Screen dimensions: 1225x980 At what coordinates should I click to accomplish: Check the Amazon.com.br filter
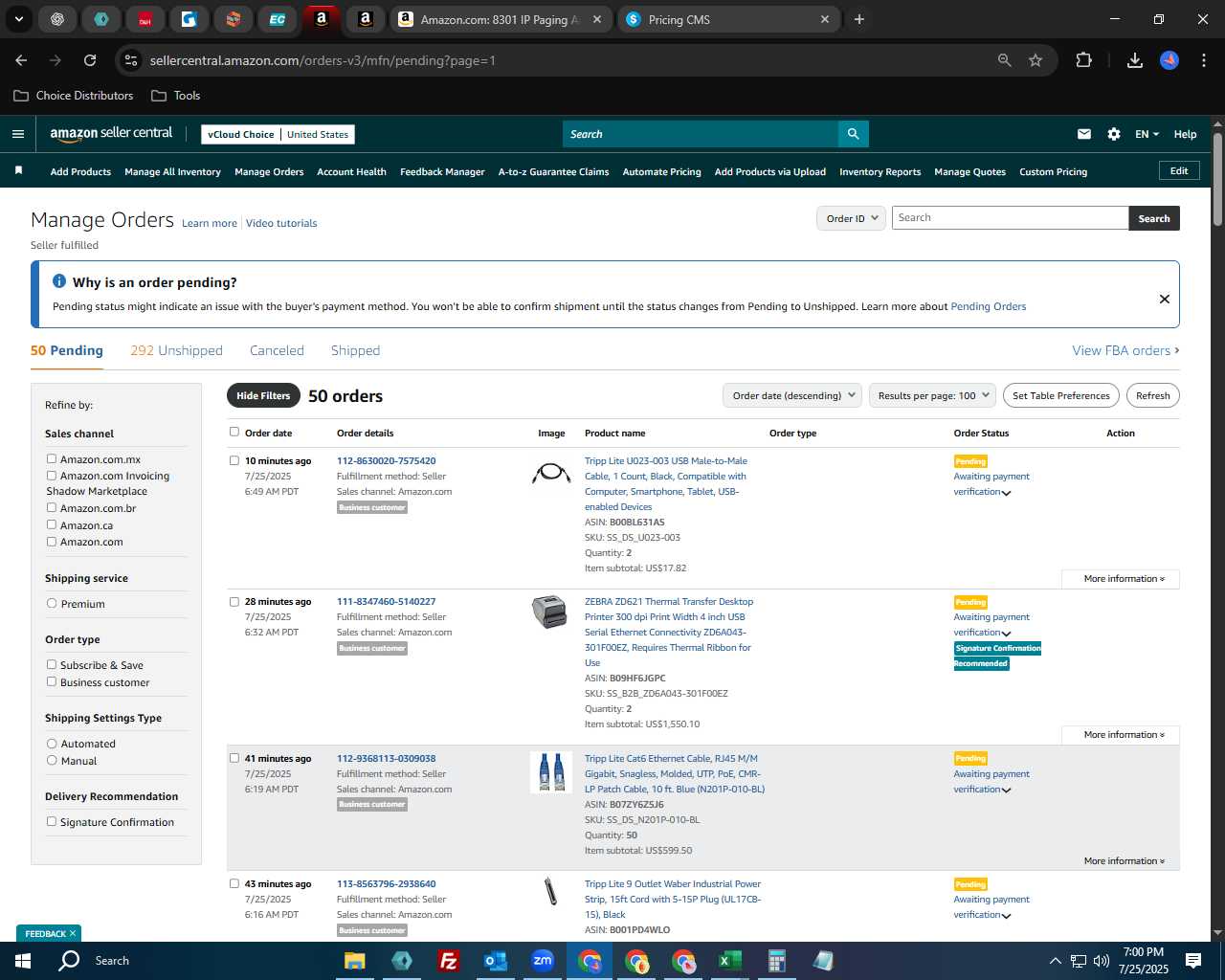pyautogui.click(x=52, y=507)
